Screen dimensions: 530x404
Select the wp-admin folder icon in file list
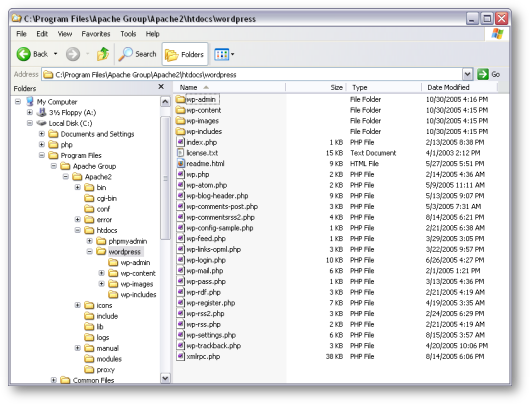coord(181,99)
